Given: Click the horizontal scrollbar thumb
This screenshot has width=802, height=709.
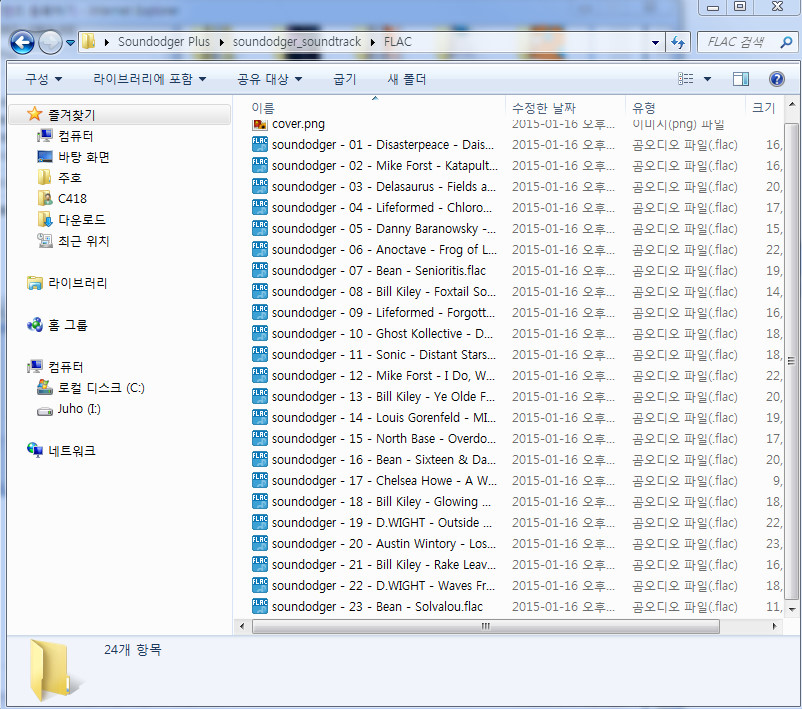Looking at the screenshot, I should pos(485,626).
